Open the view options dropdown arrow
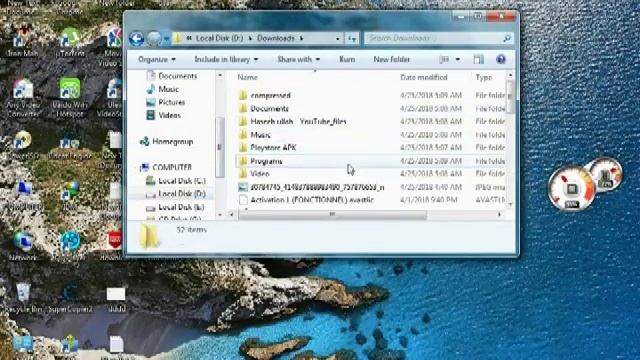 click(458, 60)
